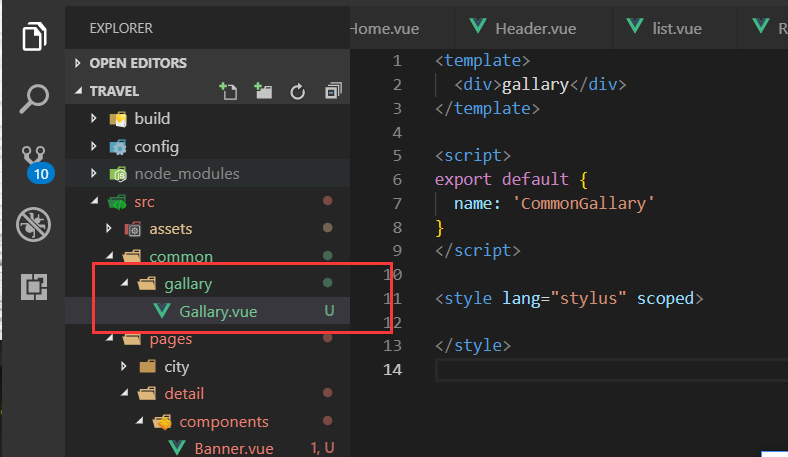The height and width of the screenshot is (457, 788).
Task: Click the build folder icon
Action: pos(118,119)
